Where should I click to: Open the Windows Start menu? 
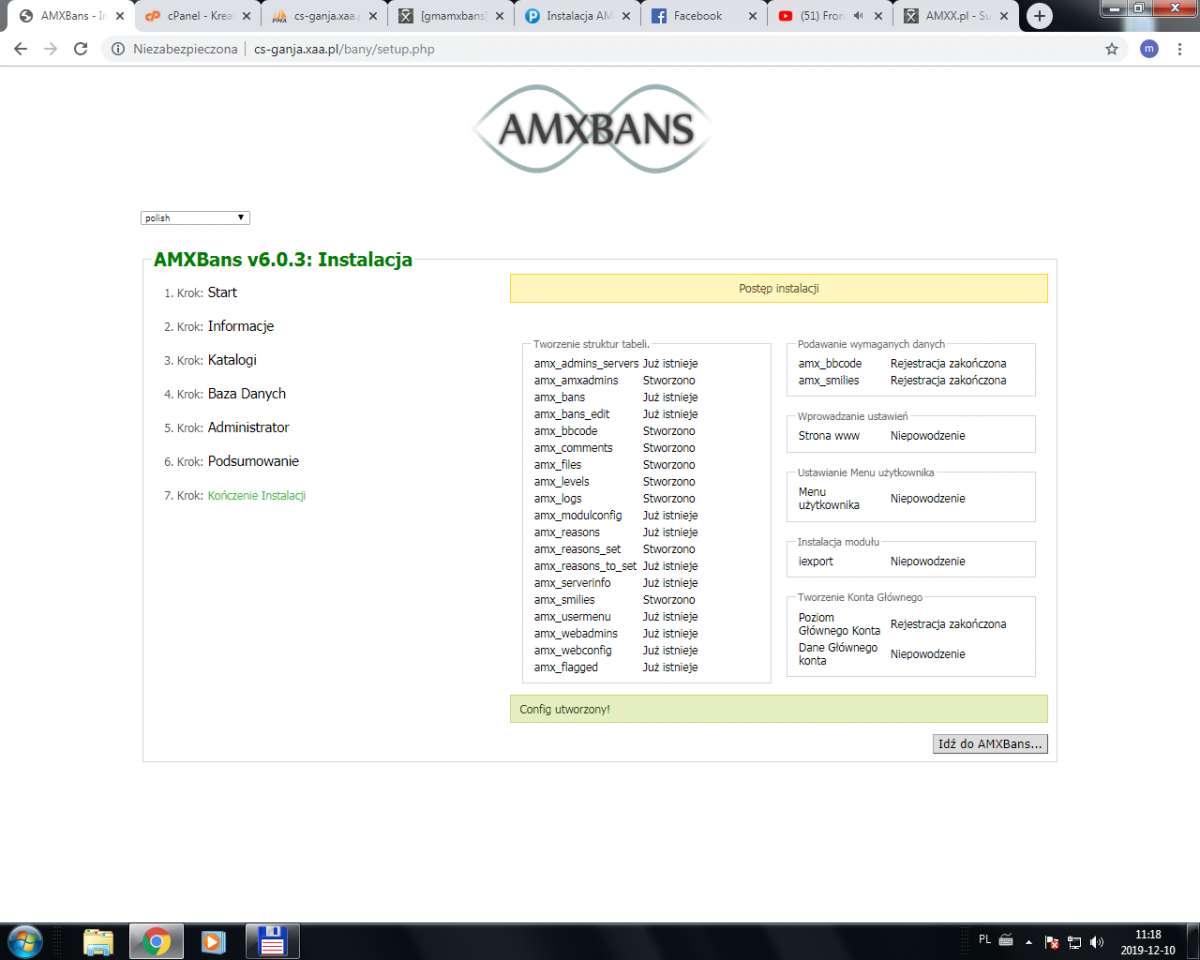pos(24,941)
